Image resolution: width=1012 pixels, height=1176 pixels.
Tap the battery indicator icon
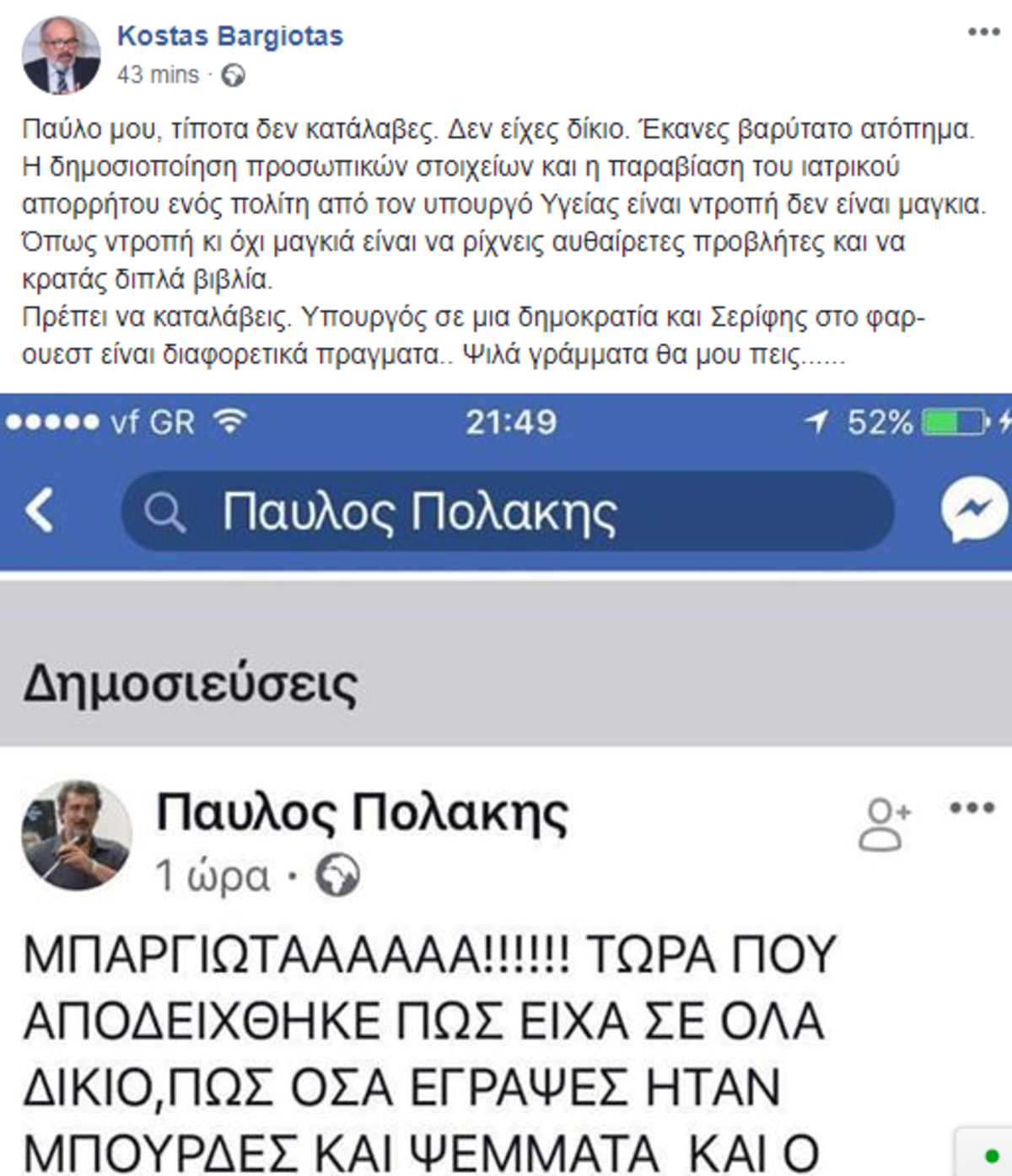(x=955, y=422)
